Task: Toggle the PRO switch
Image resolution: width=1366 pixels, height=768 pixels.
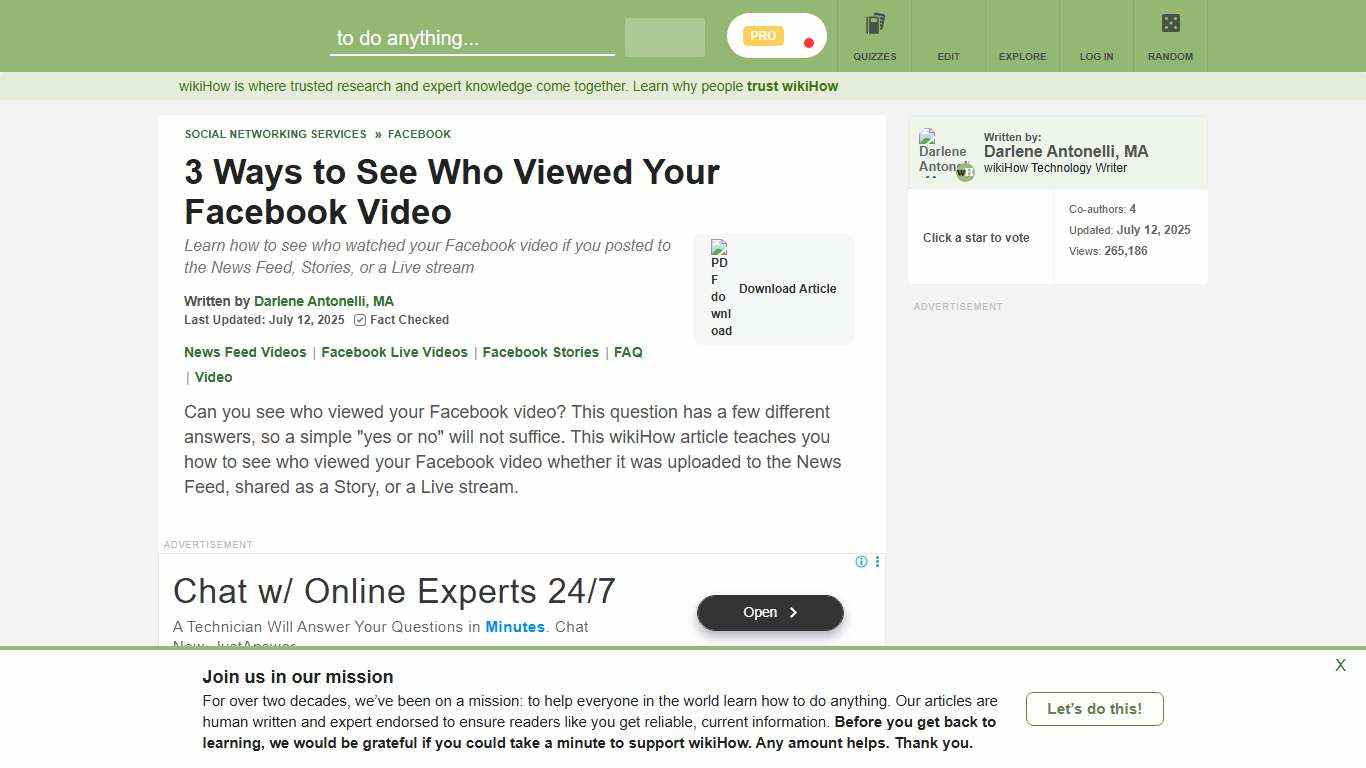Action: click(x=775, y=35)
